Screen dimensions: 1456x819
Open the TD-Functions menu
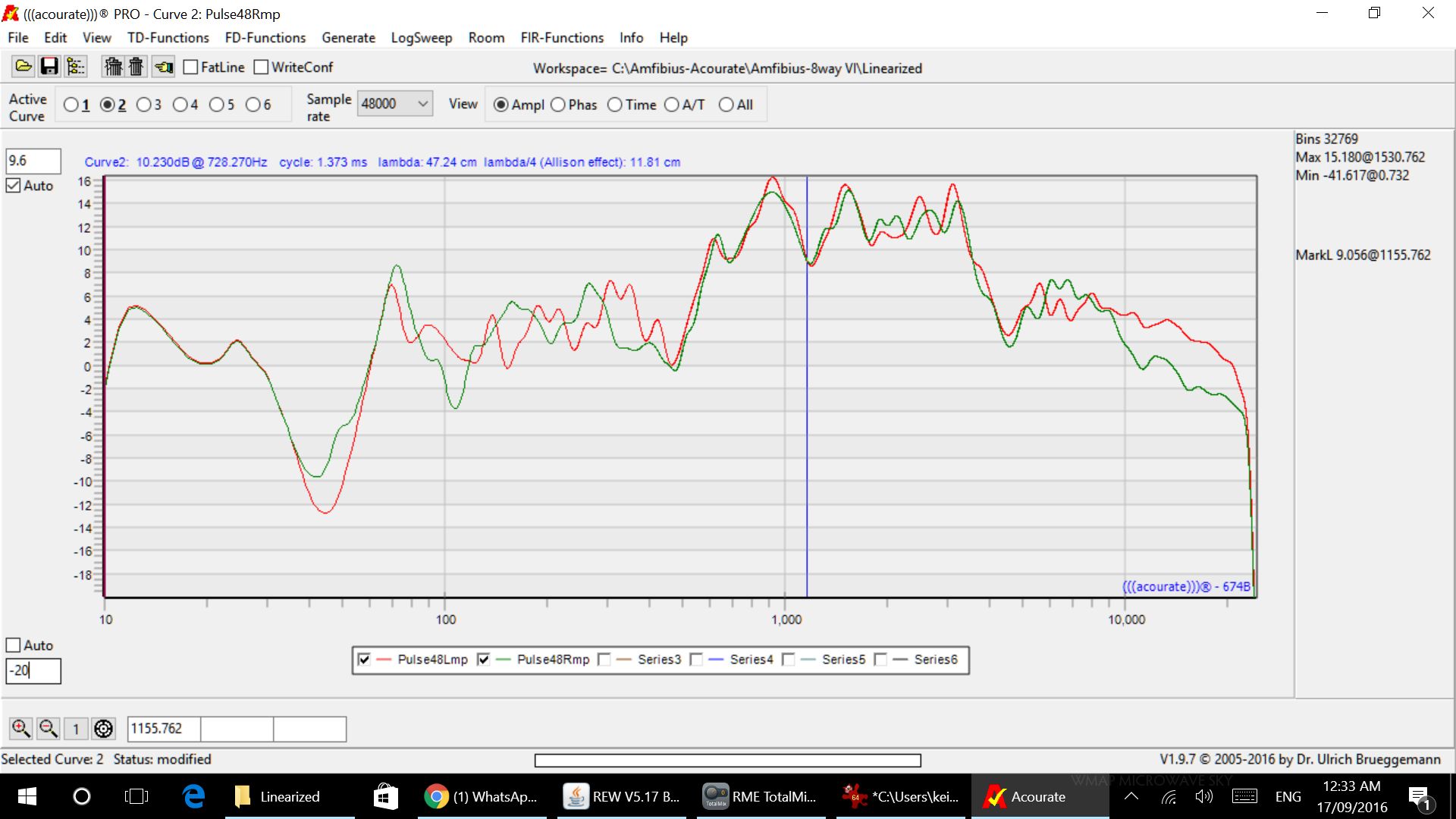pos(168,38)
